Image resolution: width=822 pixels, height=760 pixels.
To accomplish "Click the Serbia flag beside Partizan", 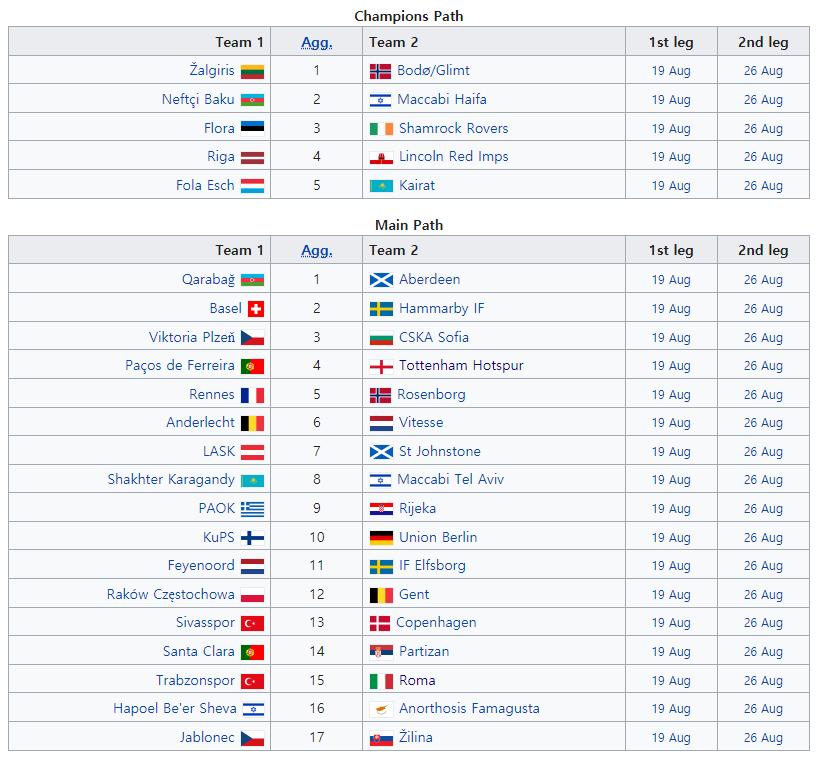I will click(x=381, y=652).
